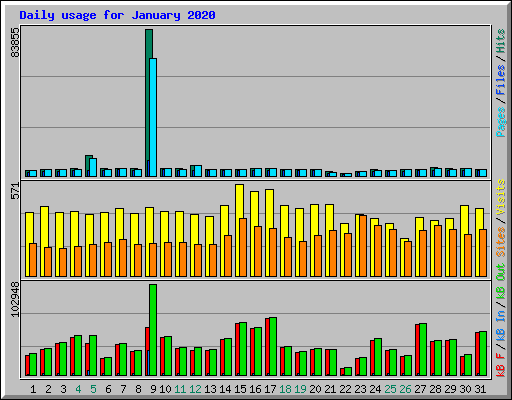Screen dimensions: 512x400
Task: Click the 'Sites' legend label
Action: coord(500,242)
